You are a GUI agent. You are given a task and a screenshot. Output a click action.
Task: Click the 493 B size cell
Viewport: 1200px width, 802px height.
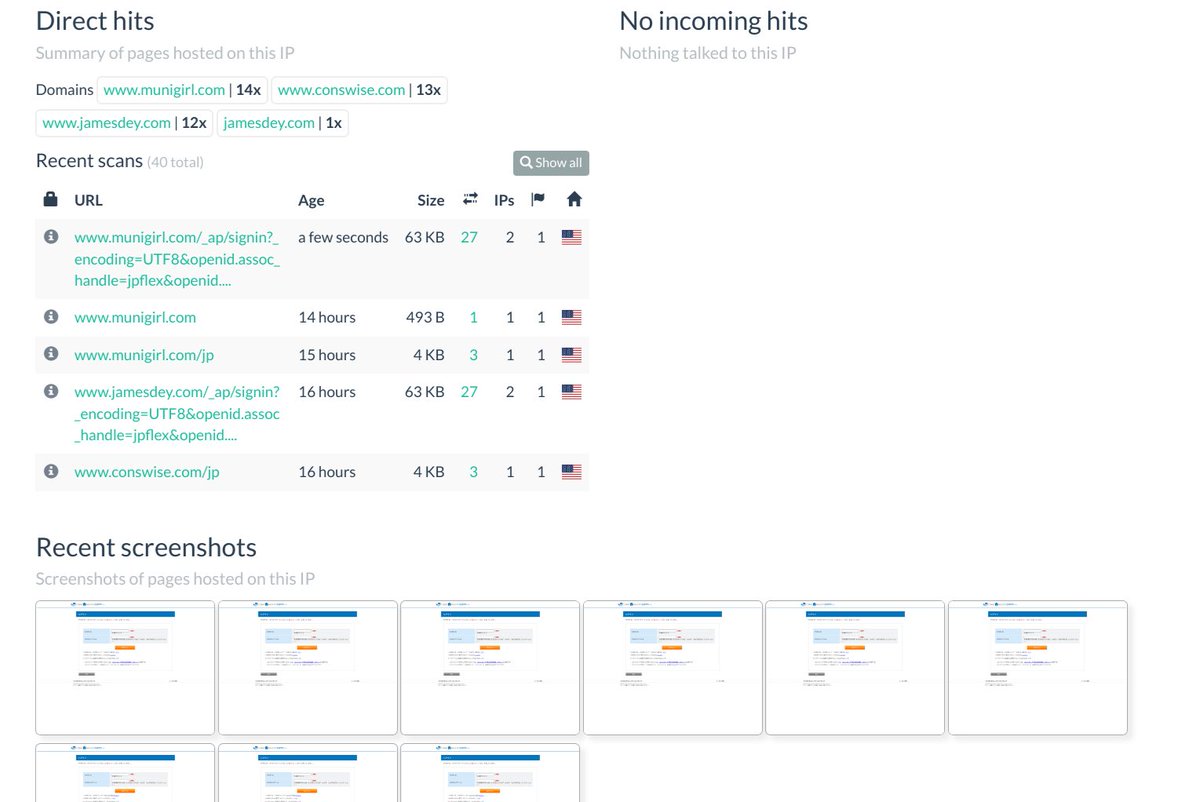[x=425, y=317]
